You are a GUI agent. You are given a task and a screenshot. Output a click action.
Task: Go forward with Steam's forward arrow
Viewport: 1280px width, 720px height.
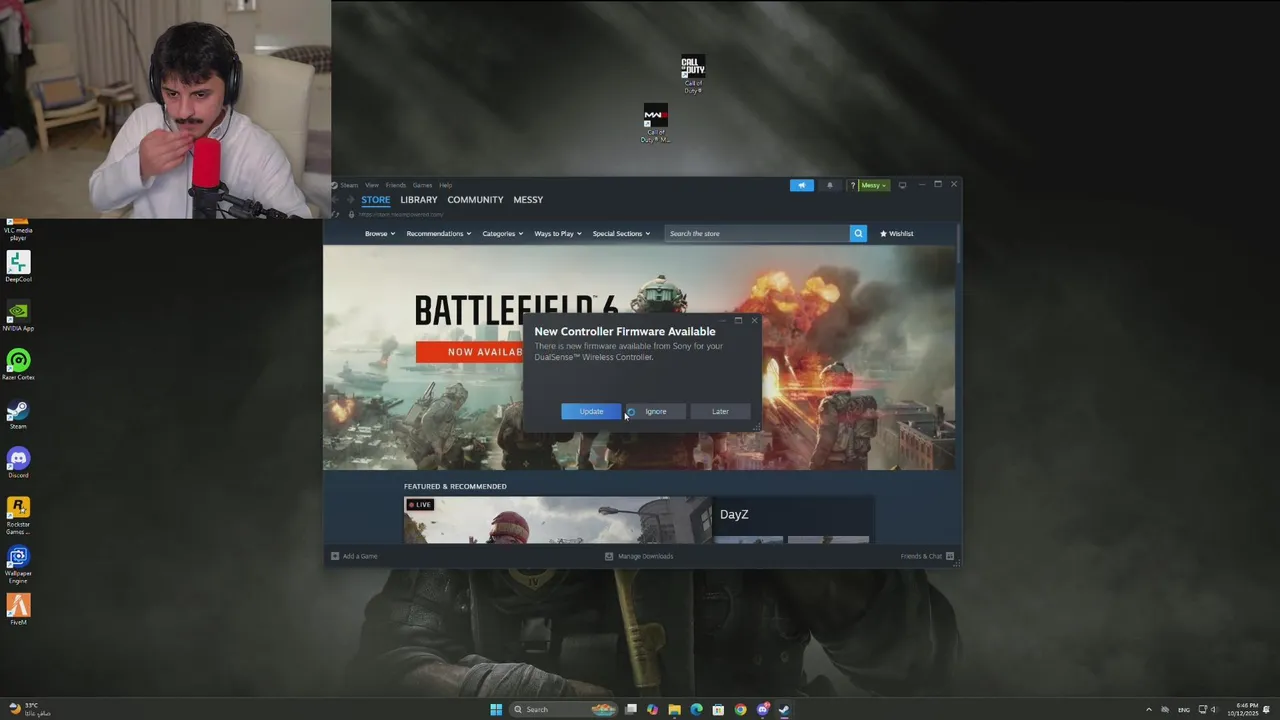(x=350, y=200)
